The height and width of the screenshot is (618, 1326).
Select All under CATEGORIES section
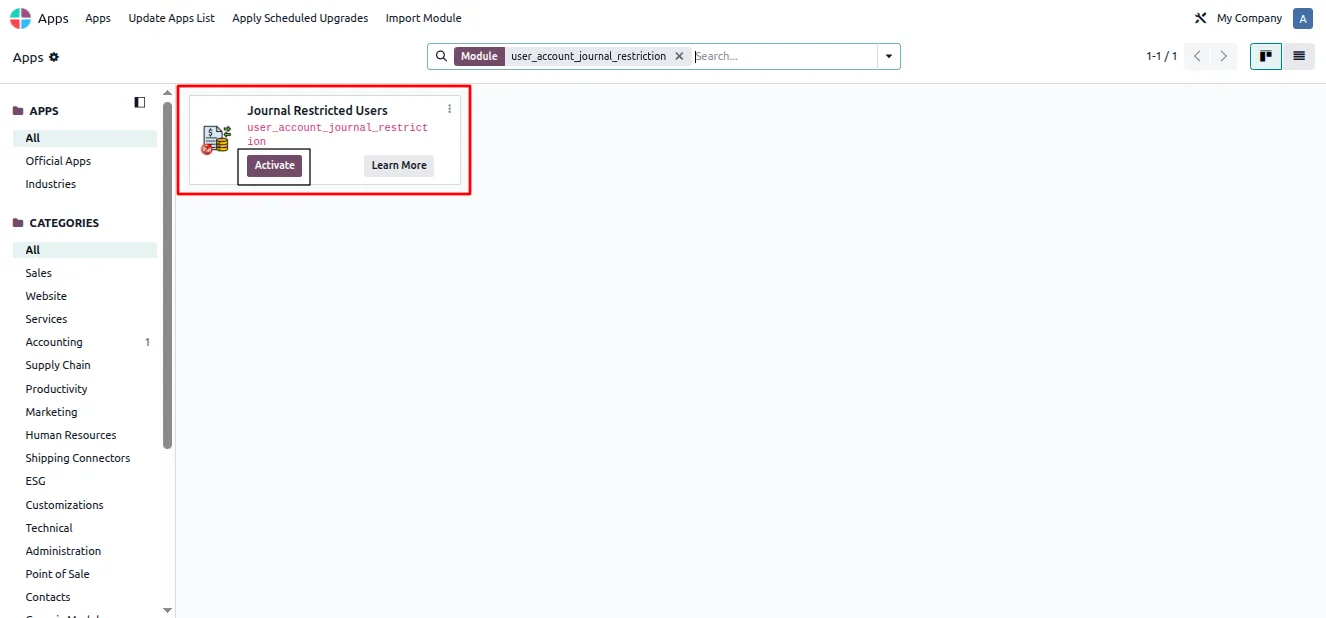click(x=84, y=250)
